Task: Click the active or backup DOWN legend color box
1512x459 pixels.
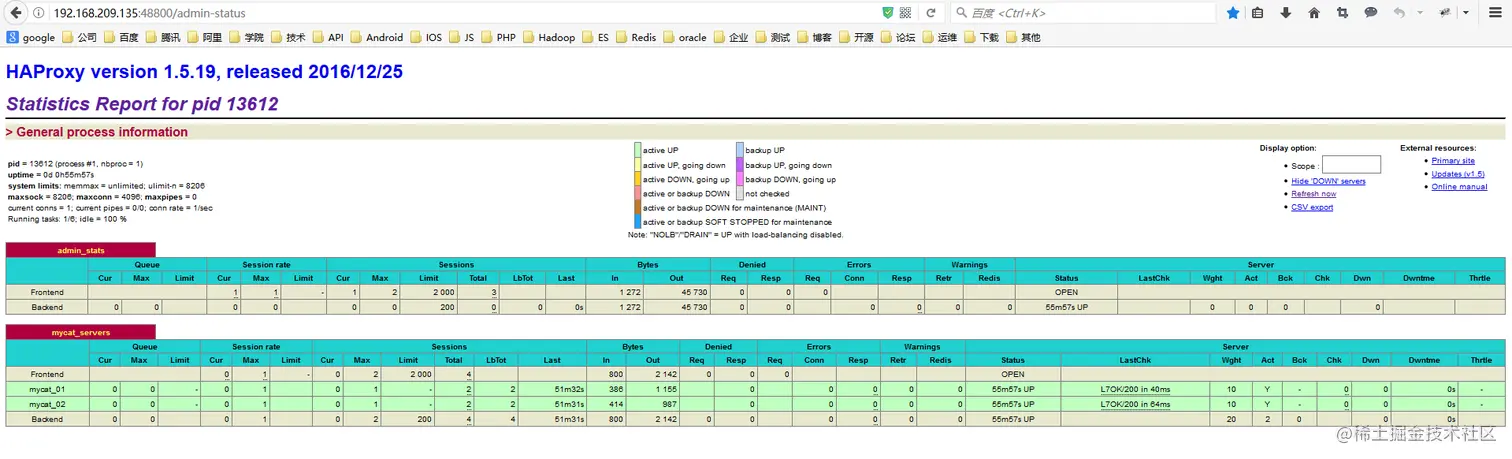Action: pos(637,193)
